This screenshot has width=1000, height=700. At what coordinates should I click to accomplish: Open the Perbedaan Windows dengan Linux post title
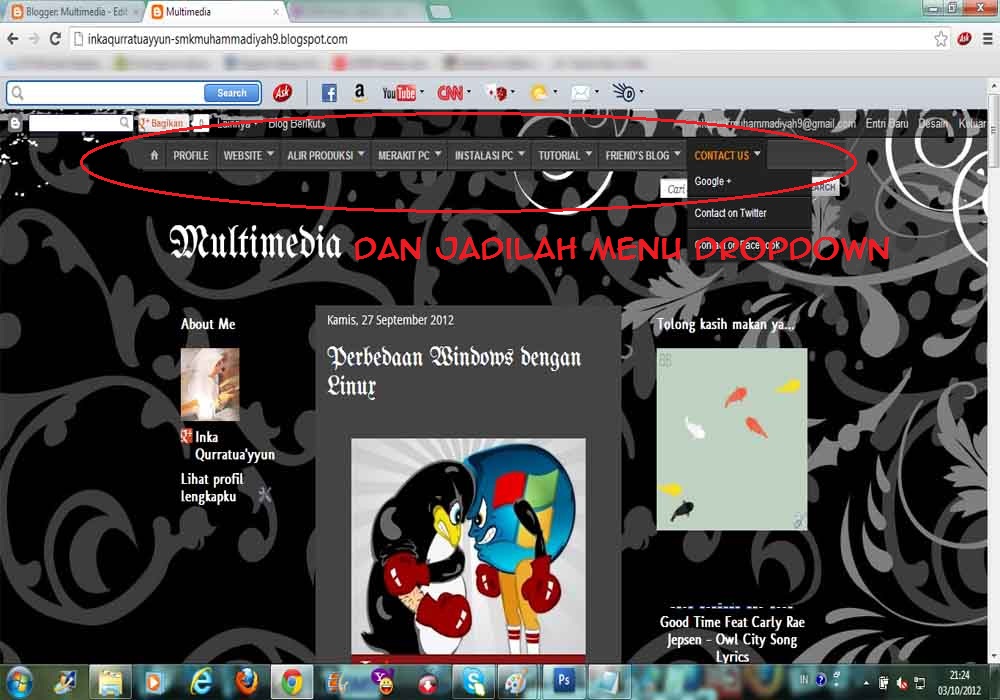(453, 371)
